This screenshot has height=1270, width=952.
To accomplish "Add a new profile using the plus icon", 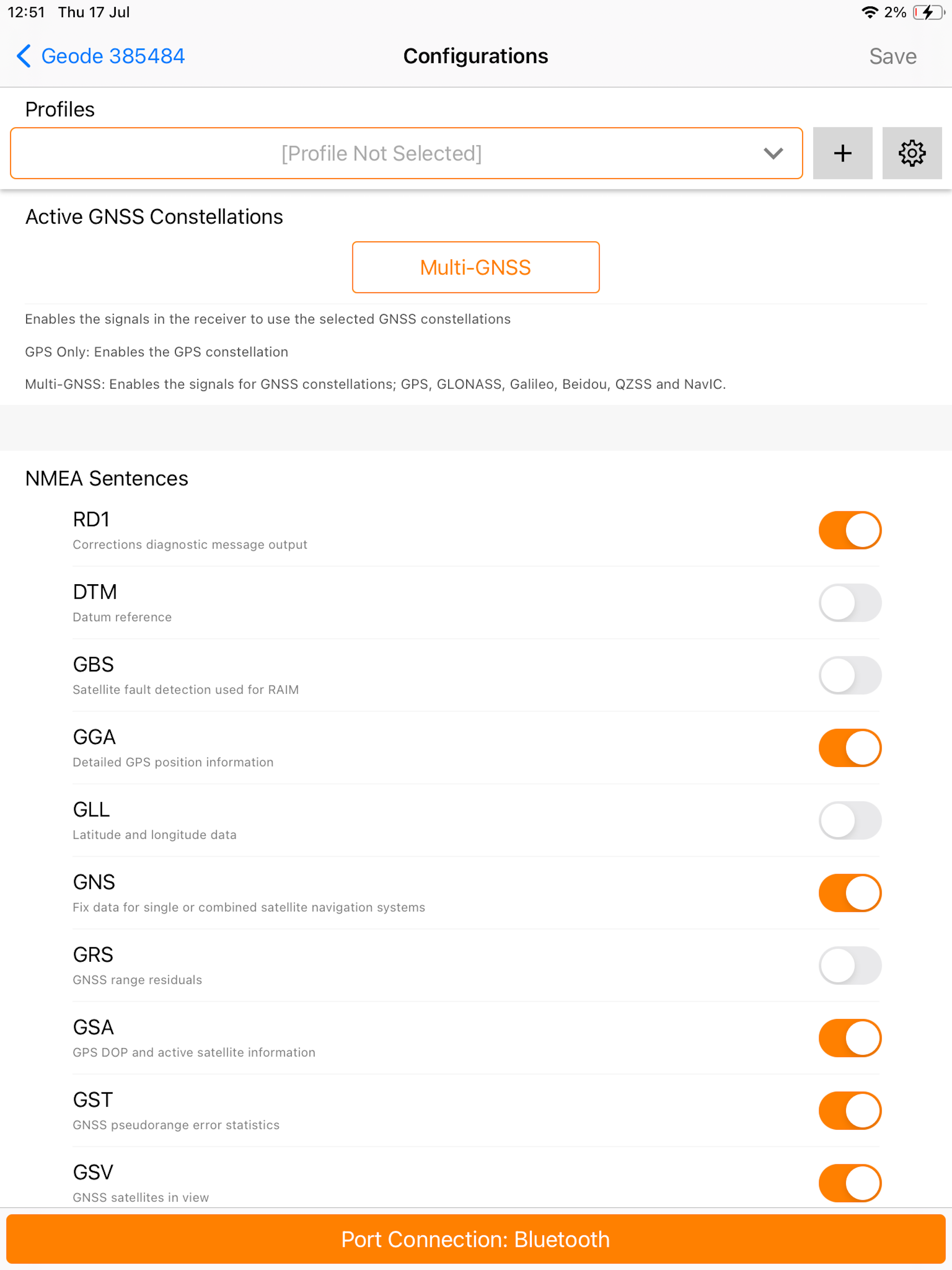I will [x=842, y=153].
